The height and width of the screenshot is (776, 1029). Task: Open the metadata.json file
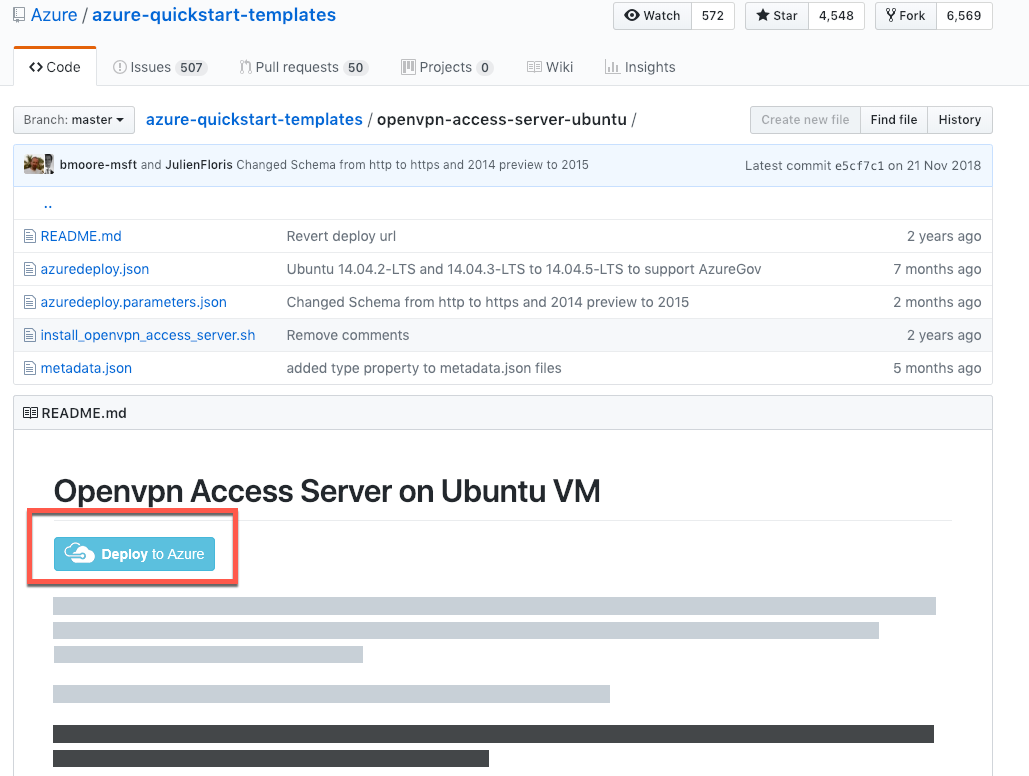click(86, 368)
